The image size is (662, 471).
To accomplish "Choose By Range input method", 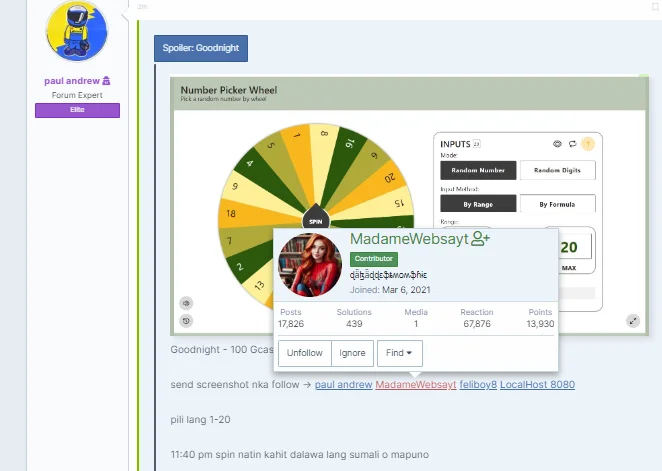I will [x=478, y=204].
